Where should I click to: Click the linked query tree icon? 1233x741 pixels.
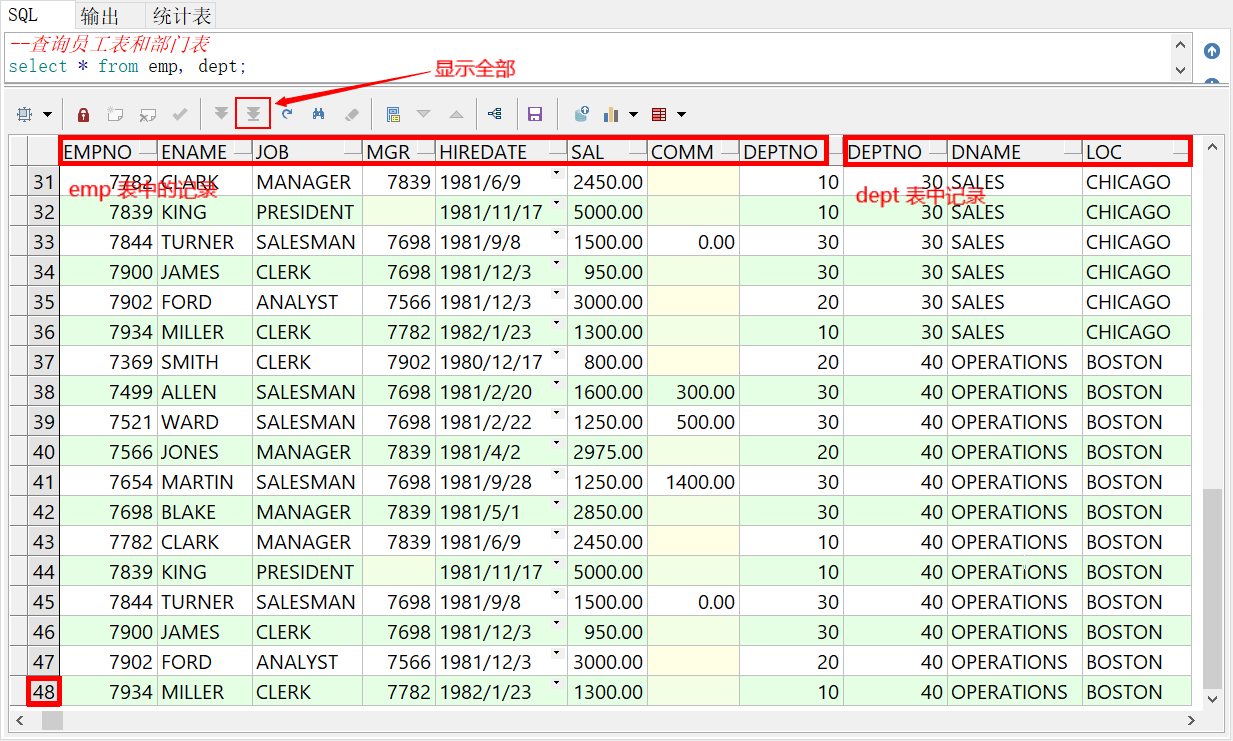pyautogui.click(x=495, y=114)
